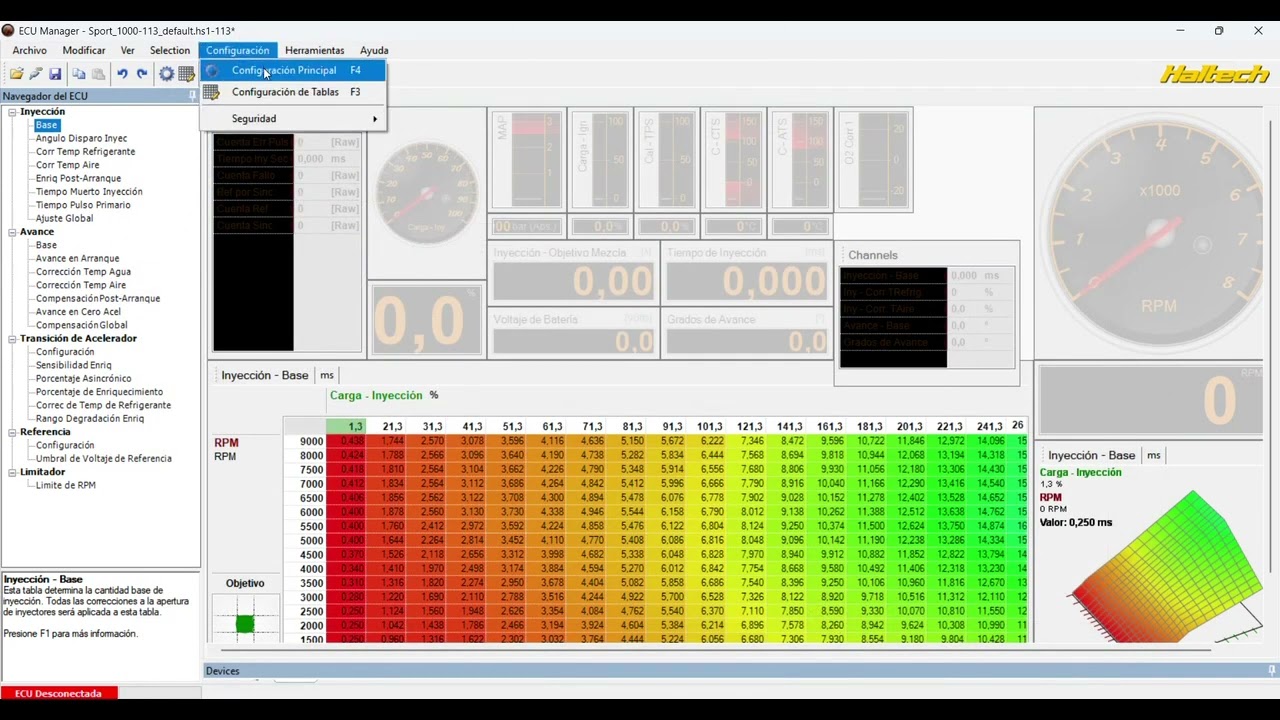
Task: Click the copy icon in the toolbar
Action: 79,74
